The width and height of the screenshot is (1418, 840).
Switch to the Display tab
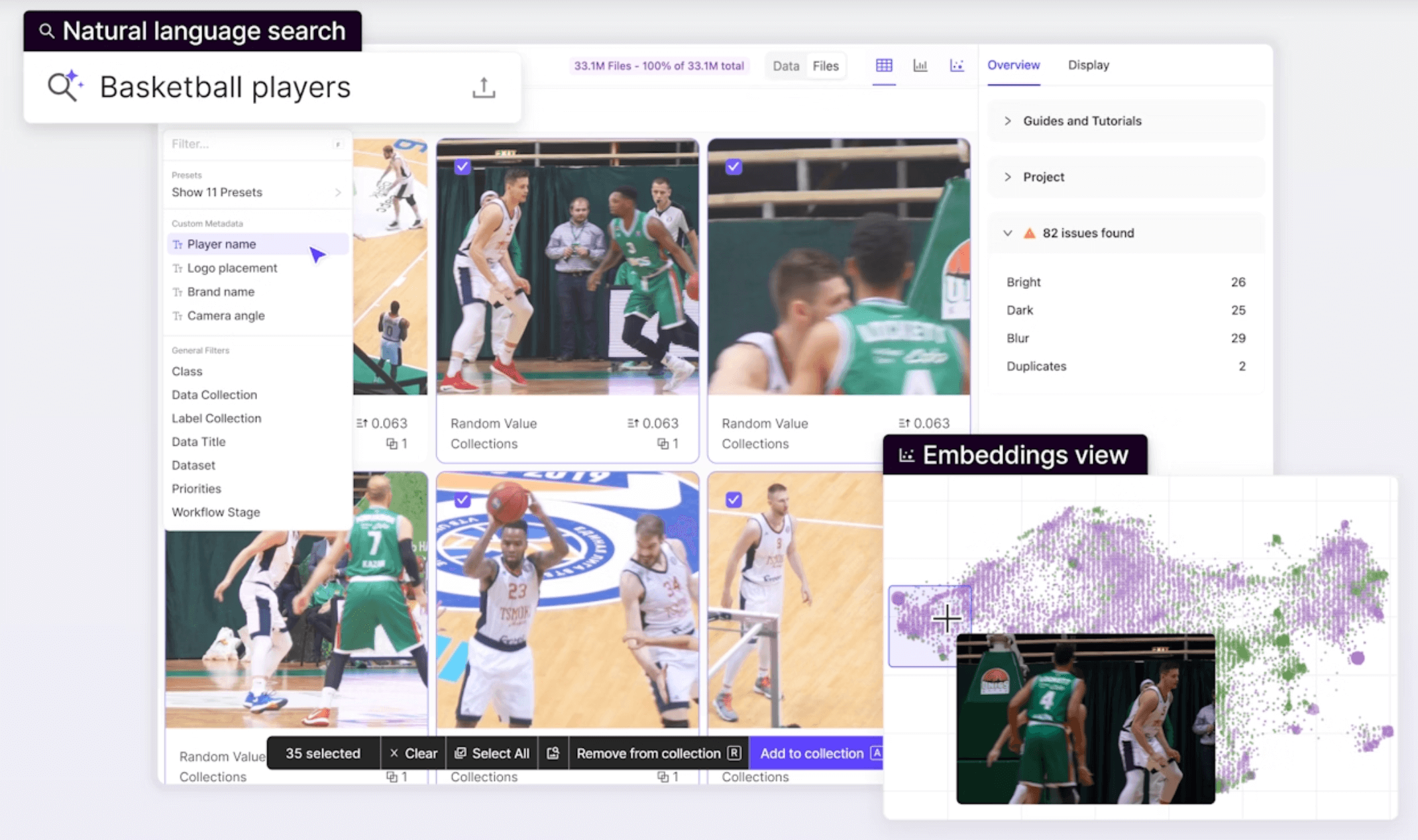point(1088,65)
